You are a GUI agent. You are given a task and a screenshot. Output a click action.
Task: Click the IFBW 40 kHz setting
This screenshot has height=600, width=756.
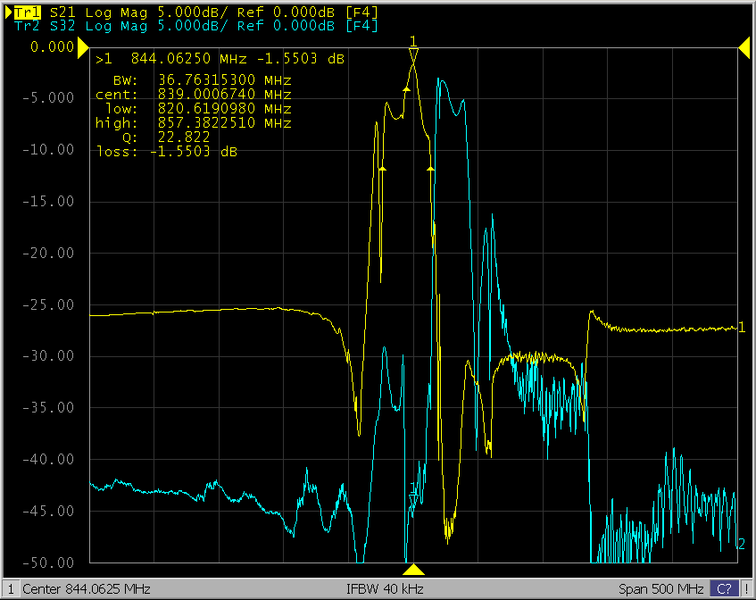(385, 589)
